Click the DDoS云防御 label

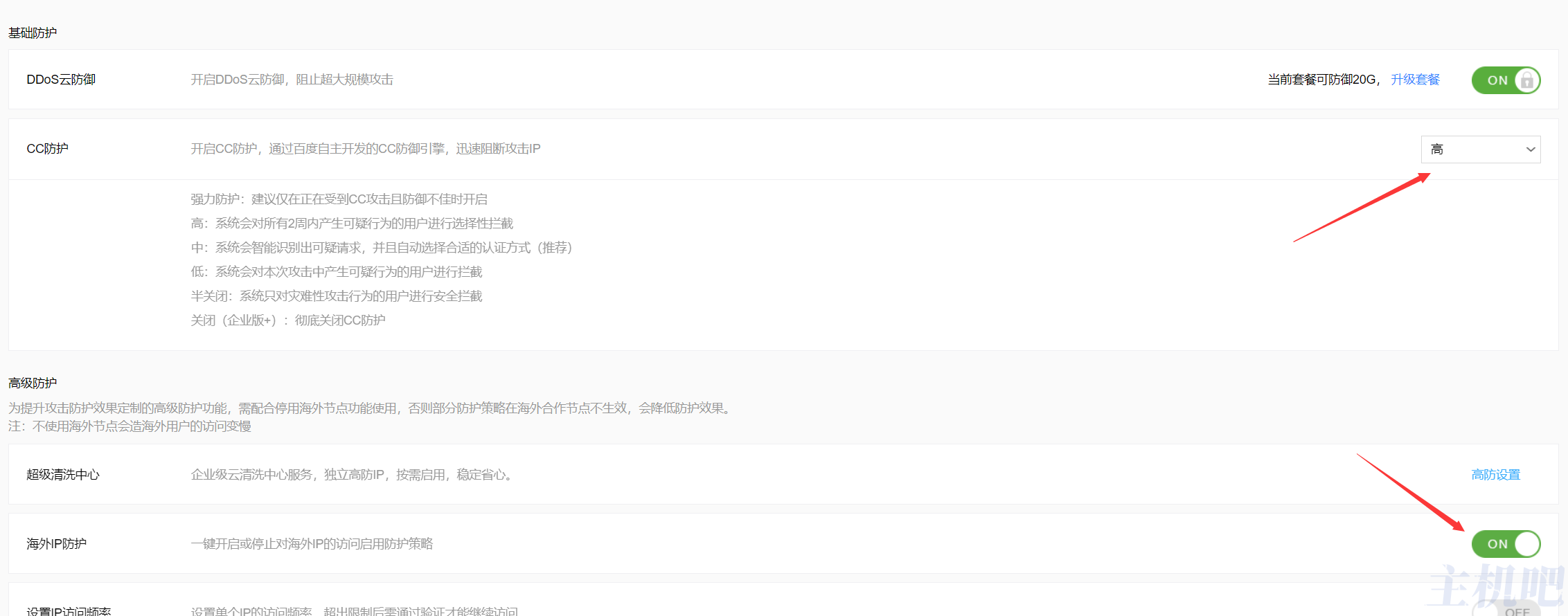click(61, 80)
